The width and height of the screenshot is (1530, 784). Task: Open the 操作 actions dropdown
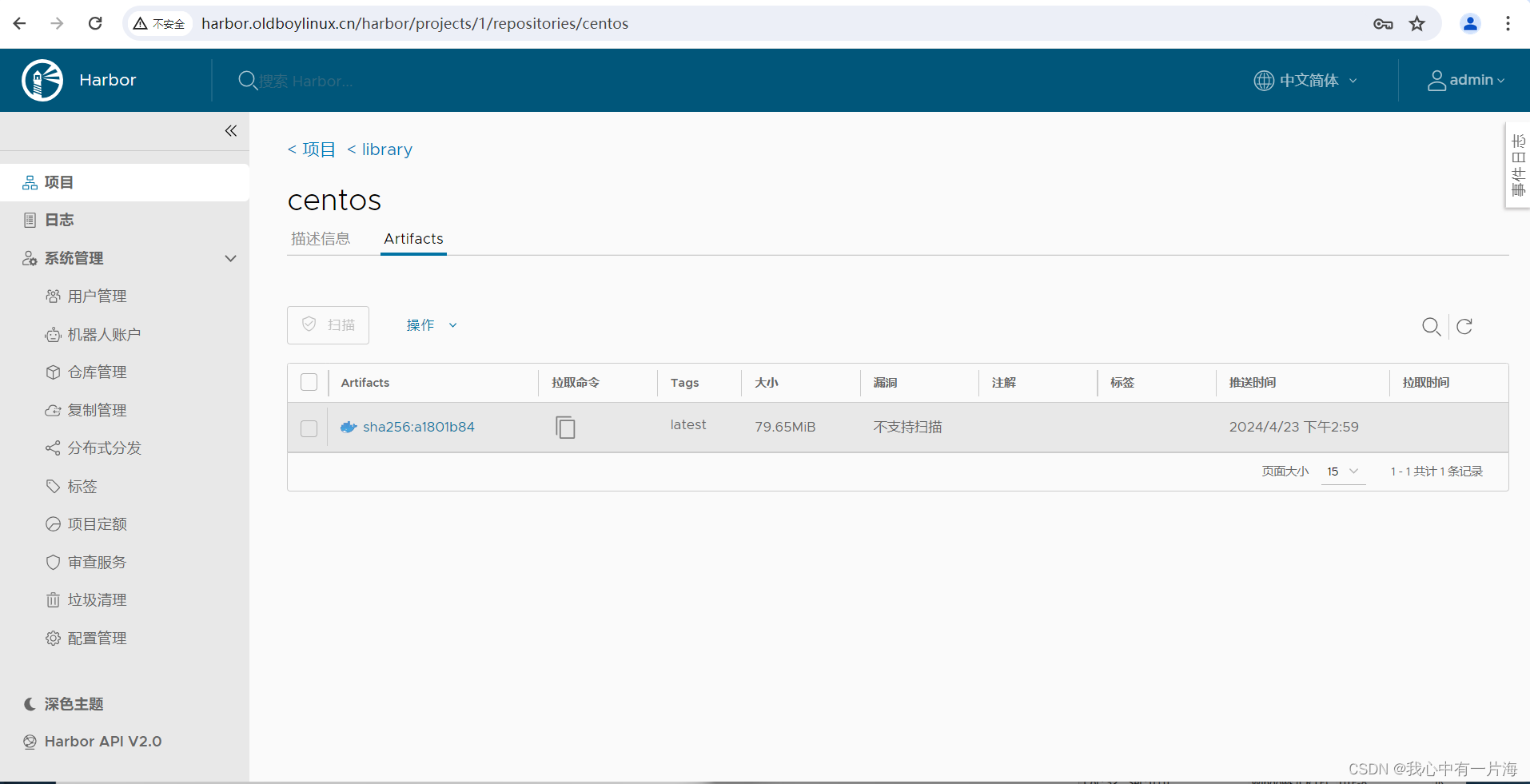432,325
